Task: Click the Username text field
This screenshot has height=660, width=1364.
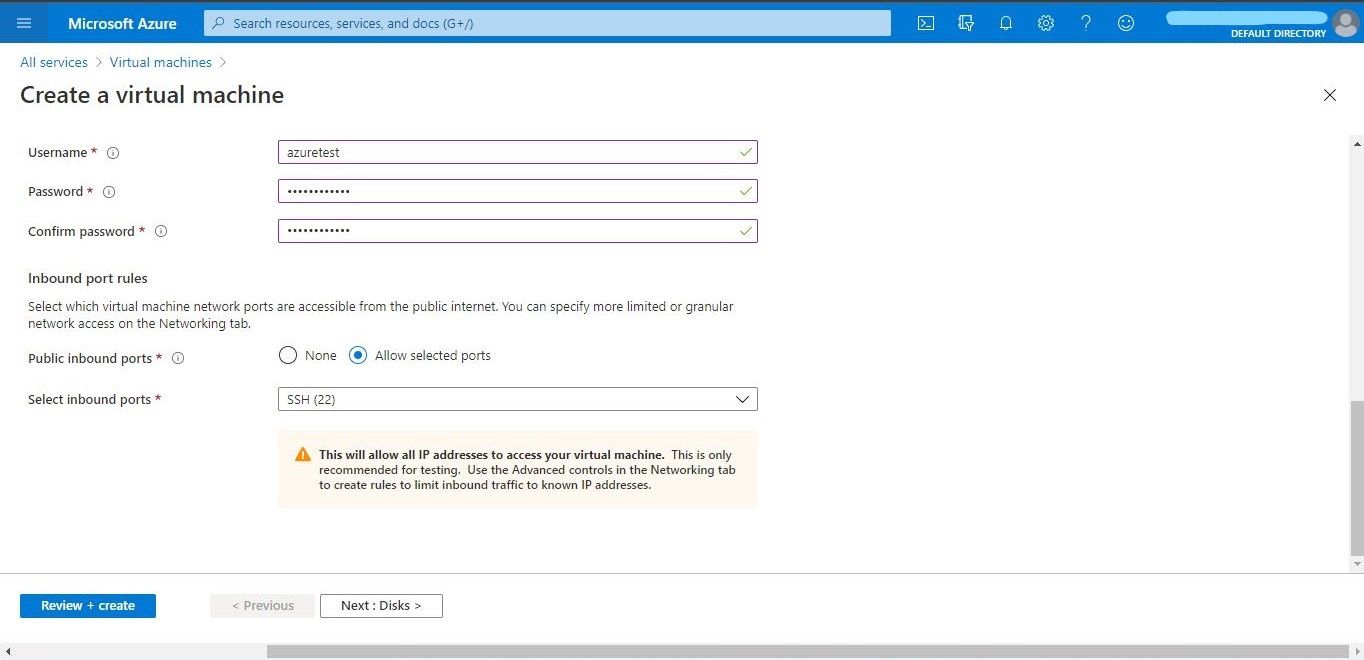Action: pyautogui.click(x=517, y=152)
